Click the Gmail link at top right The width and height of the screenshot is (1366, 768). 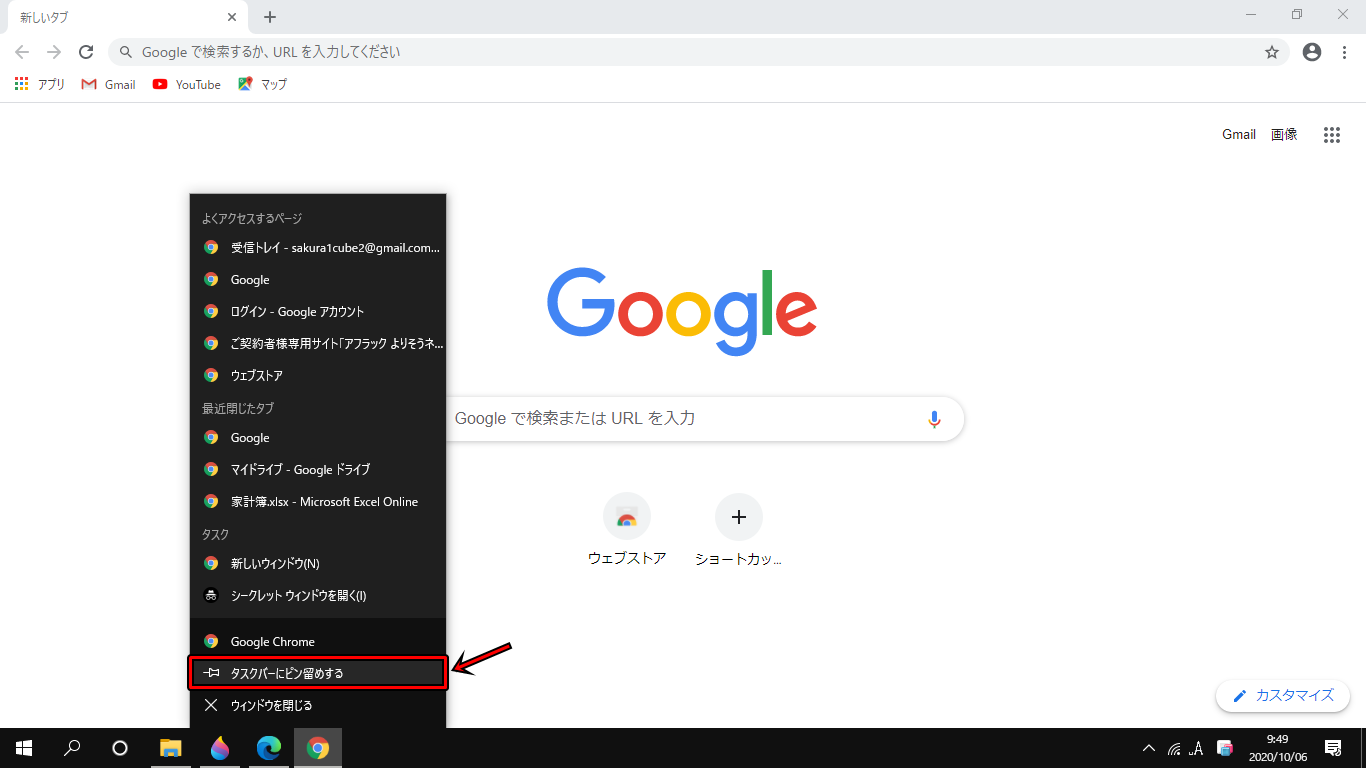pos(1238,135)
